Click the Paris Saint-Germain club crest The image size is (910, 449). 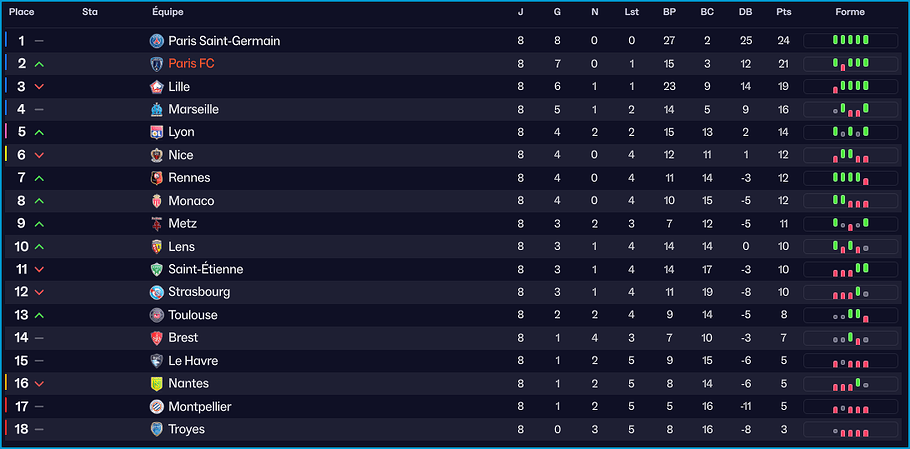pyautogui.click(x=157, y=41)
